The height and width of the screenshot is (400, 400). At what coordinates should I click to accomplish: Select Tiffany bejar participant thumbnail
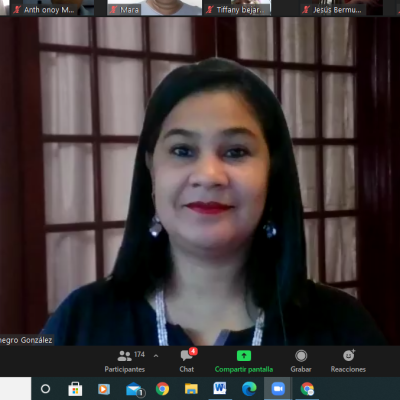click(x=237, y=8)
